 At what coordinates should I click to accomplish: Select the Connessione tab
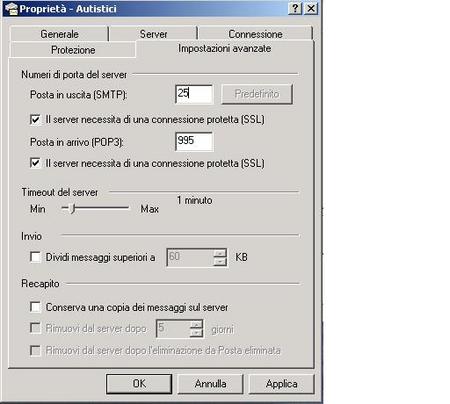tap(255, 34)
